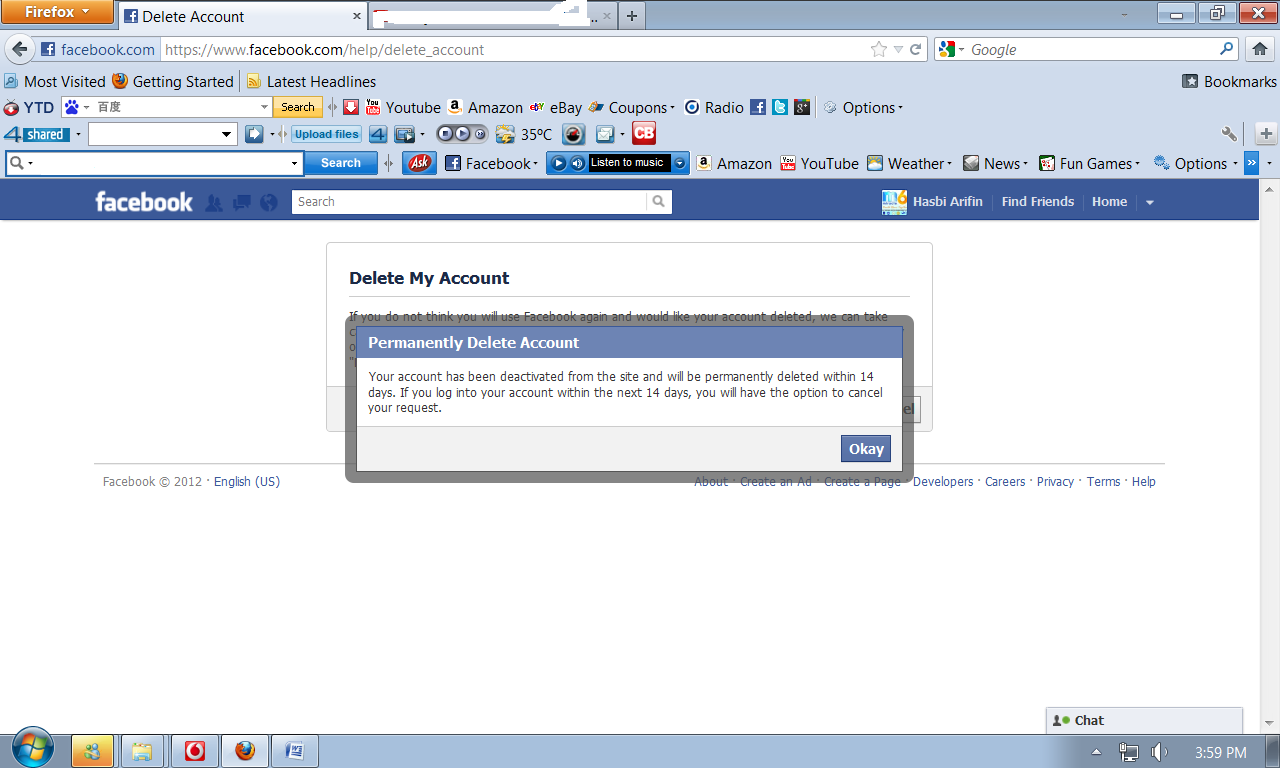
Task: Click the red CB icon
Action: [x=644, y=133]
